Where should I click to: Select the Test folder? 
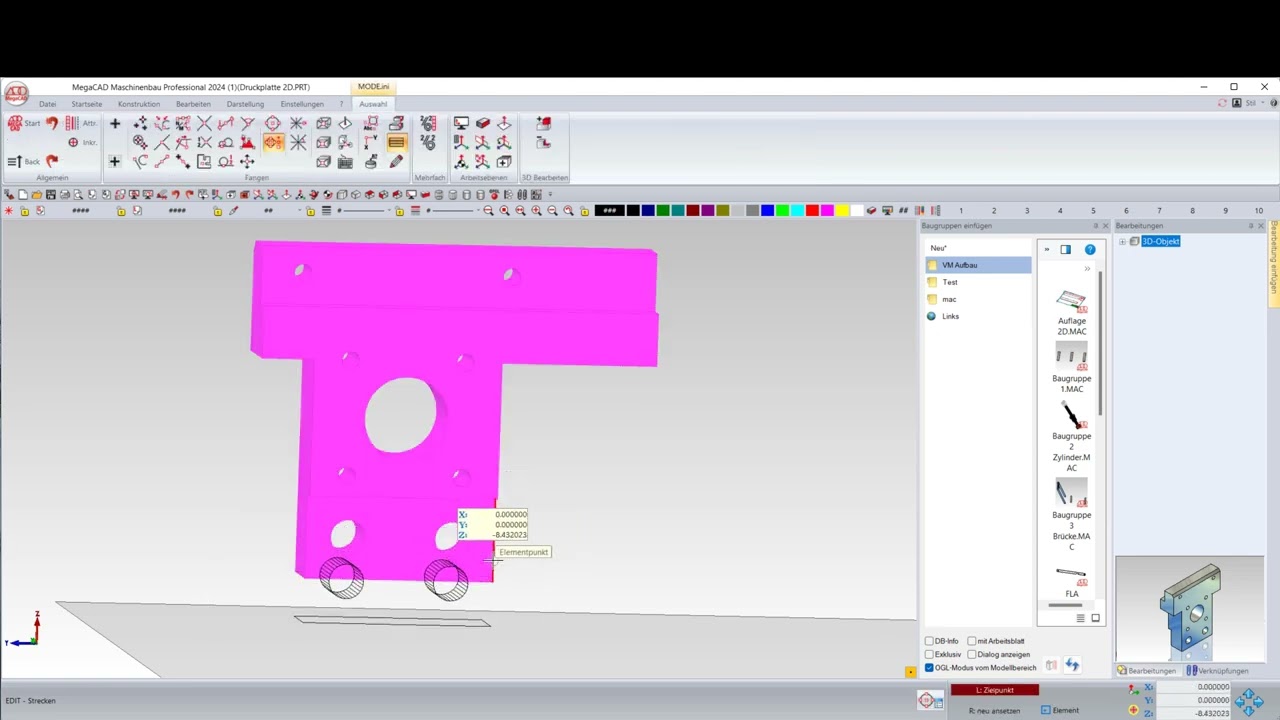(x=950, y=282)
